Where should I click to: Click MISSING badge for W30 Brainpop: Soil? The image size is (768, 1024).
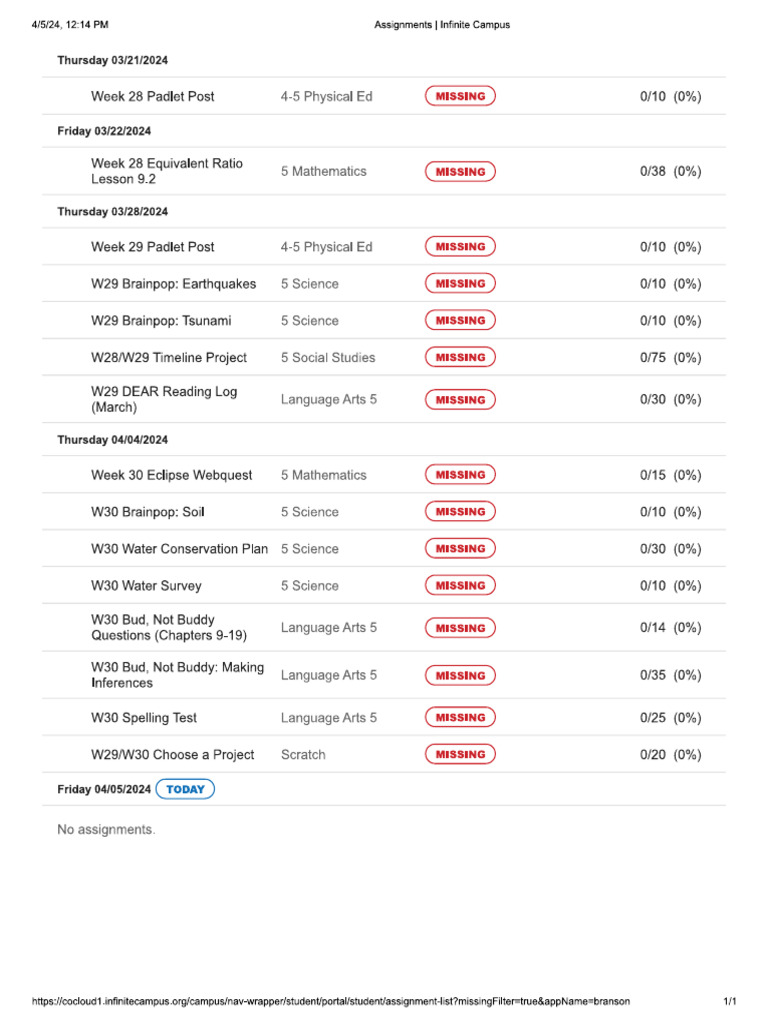[460, 512]
